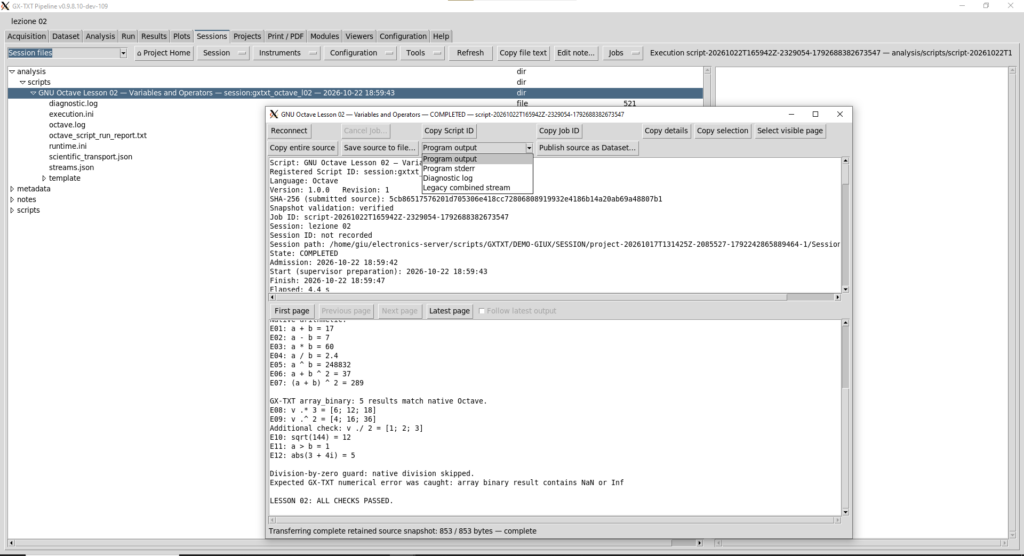Screen dimensions: 1024x556
Task: Click Copy selection button
Action: pos(722,131)
